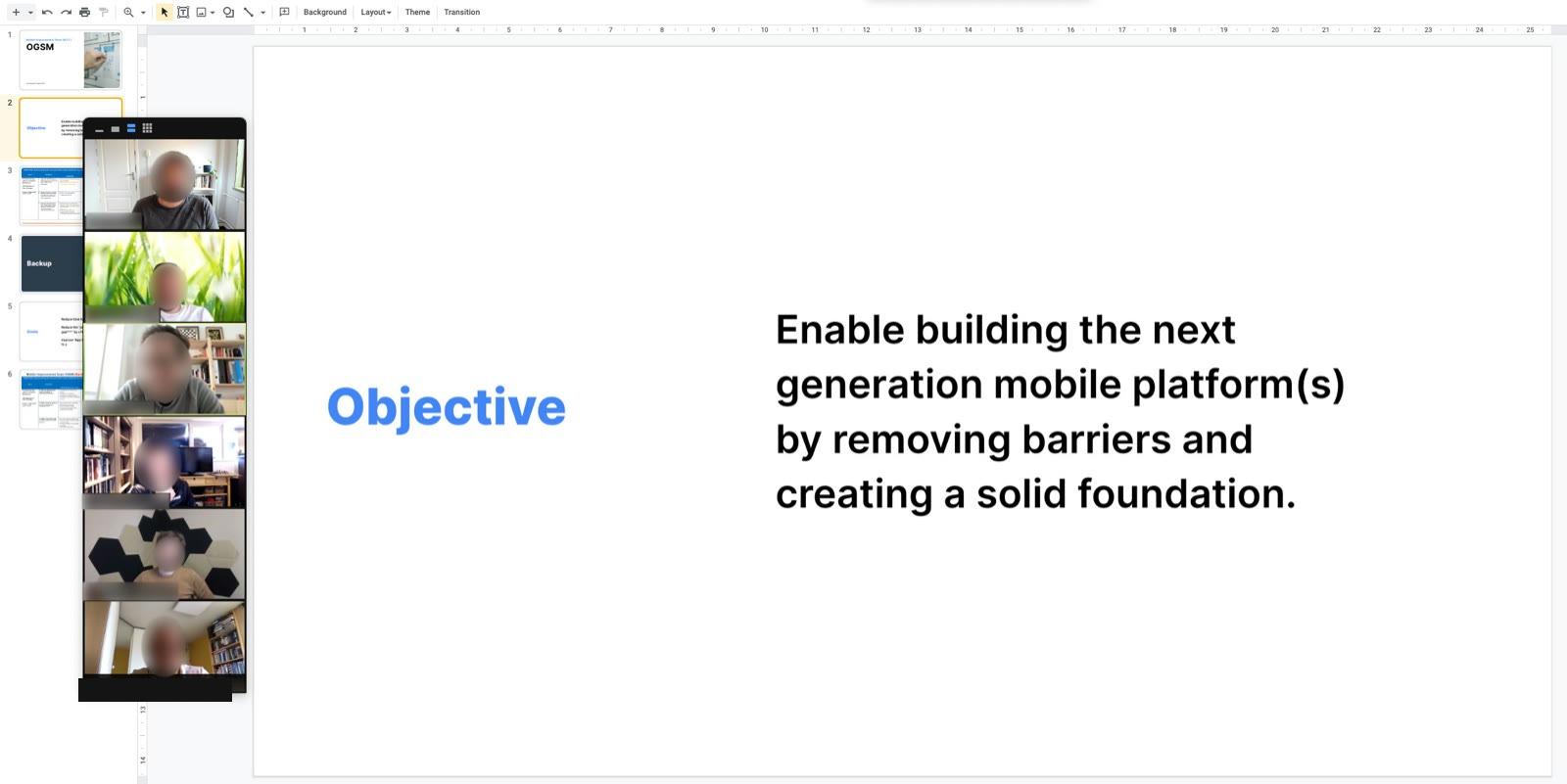Select the Text box tool
The width and height of the screenshot is (1567, 784).
click(x=183, y=12)
